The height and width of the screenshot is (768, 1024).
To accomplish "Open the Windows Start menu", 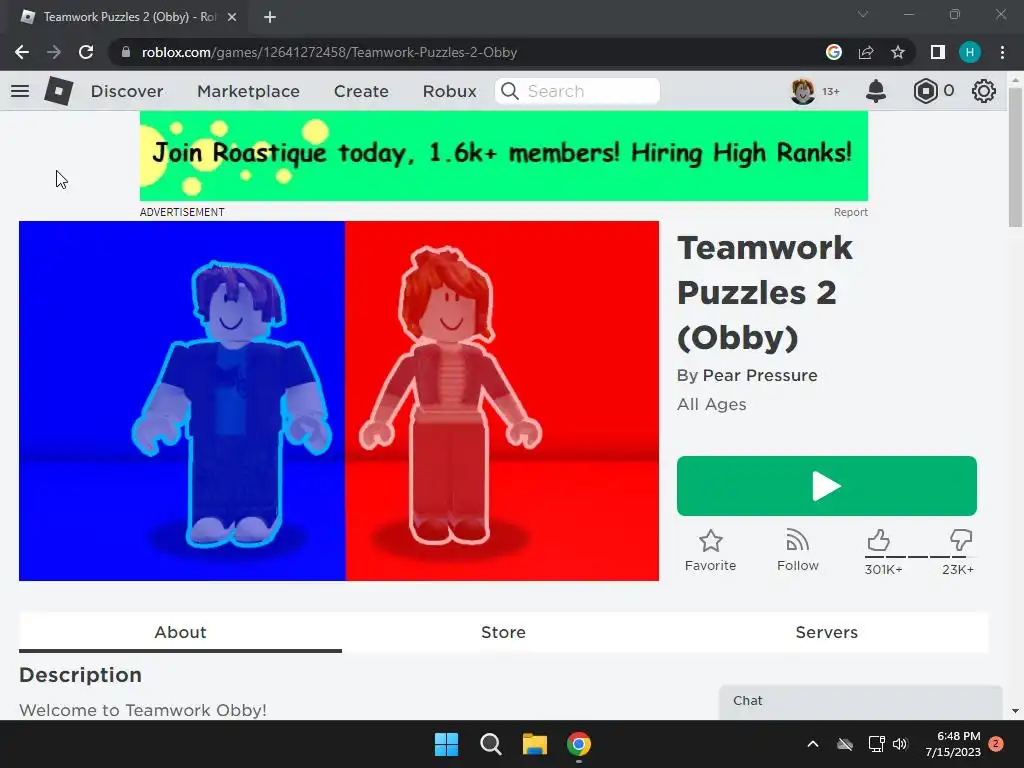I will (x=447, y=744).
